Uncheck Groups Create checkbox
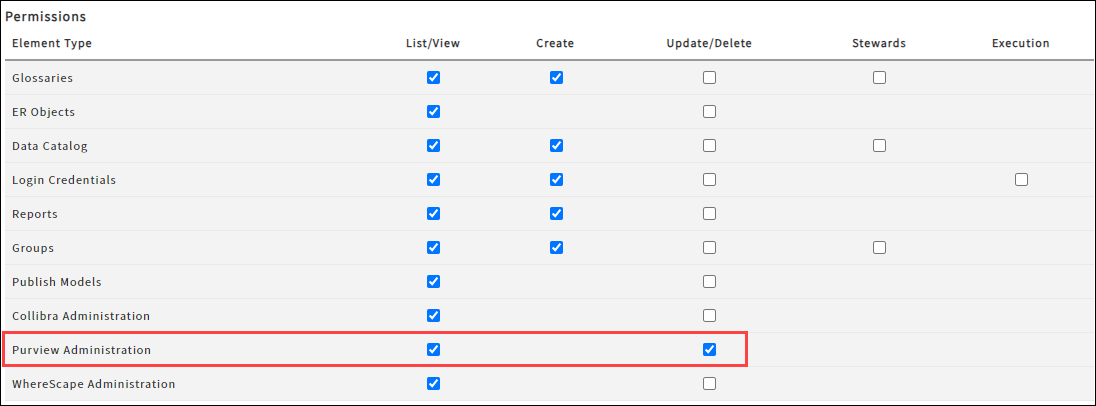The width and height of the screenshot is (1096, 406). (x=556, y=247)
